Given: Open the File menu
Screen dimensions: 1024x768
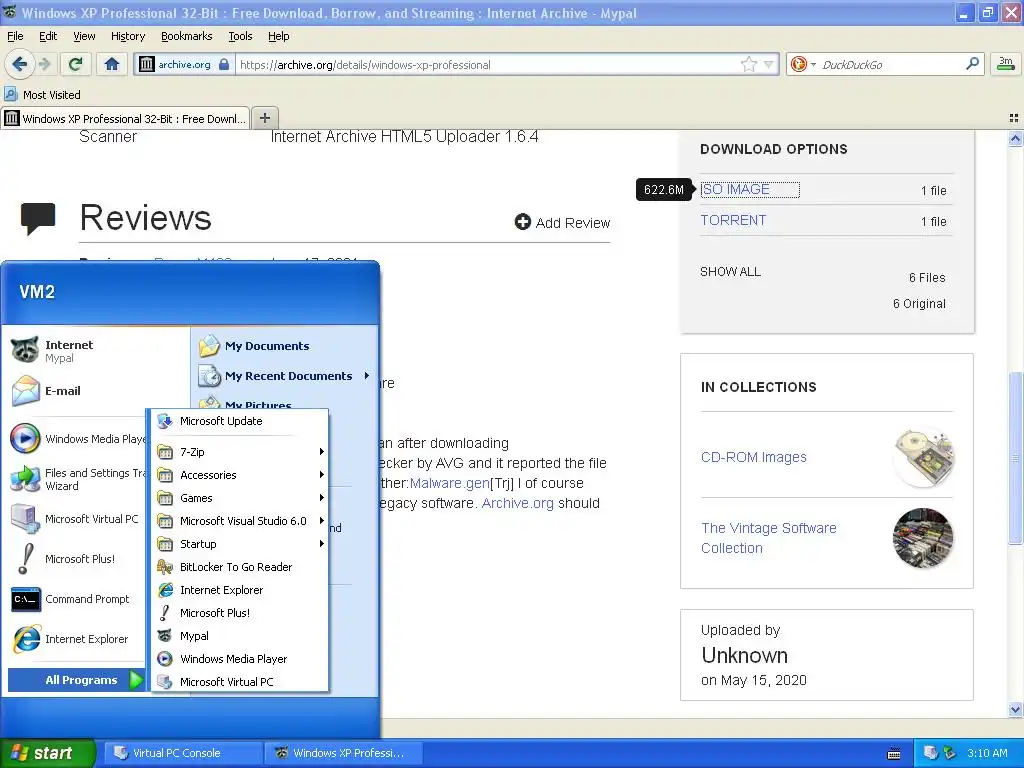Looking at the screenshot, I should coord(15,36).
